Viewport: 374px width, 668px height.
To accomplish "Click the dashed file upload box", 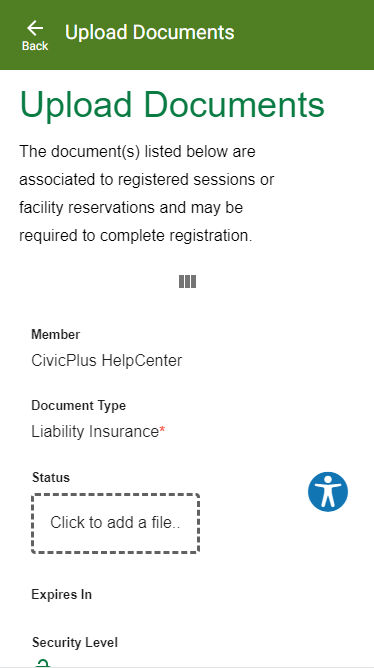I will [x=115, y=523].
